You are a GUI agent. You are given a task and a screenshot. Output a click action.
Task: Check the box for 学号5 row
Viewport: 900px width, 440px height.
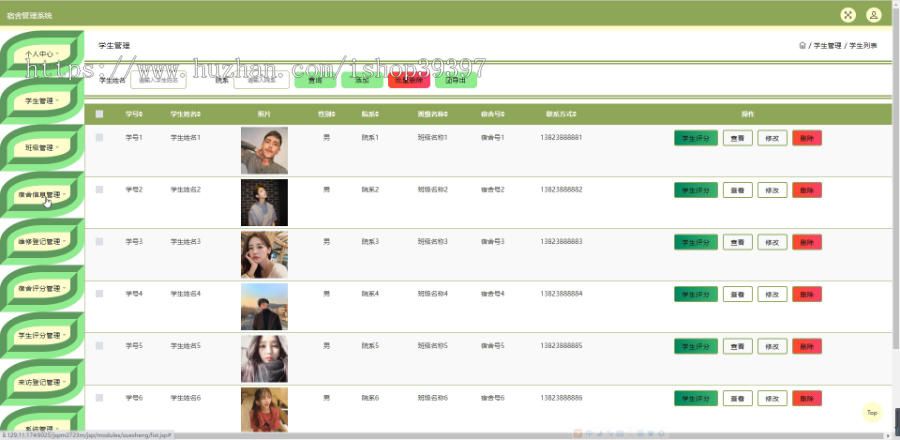[x=99, y=346]
